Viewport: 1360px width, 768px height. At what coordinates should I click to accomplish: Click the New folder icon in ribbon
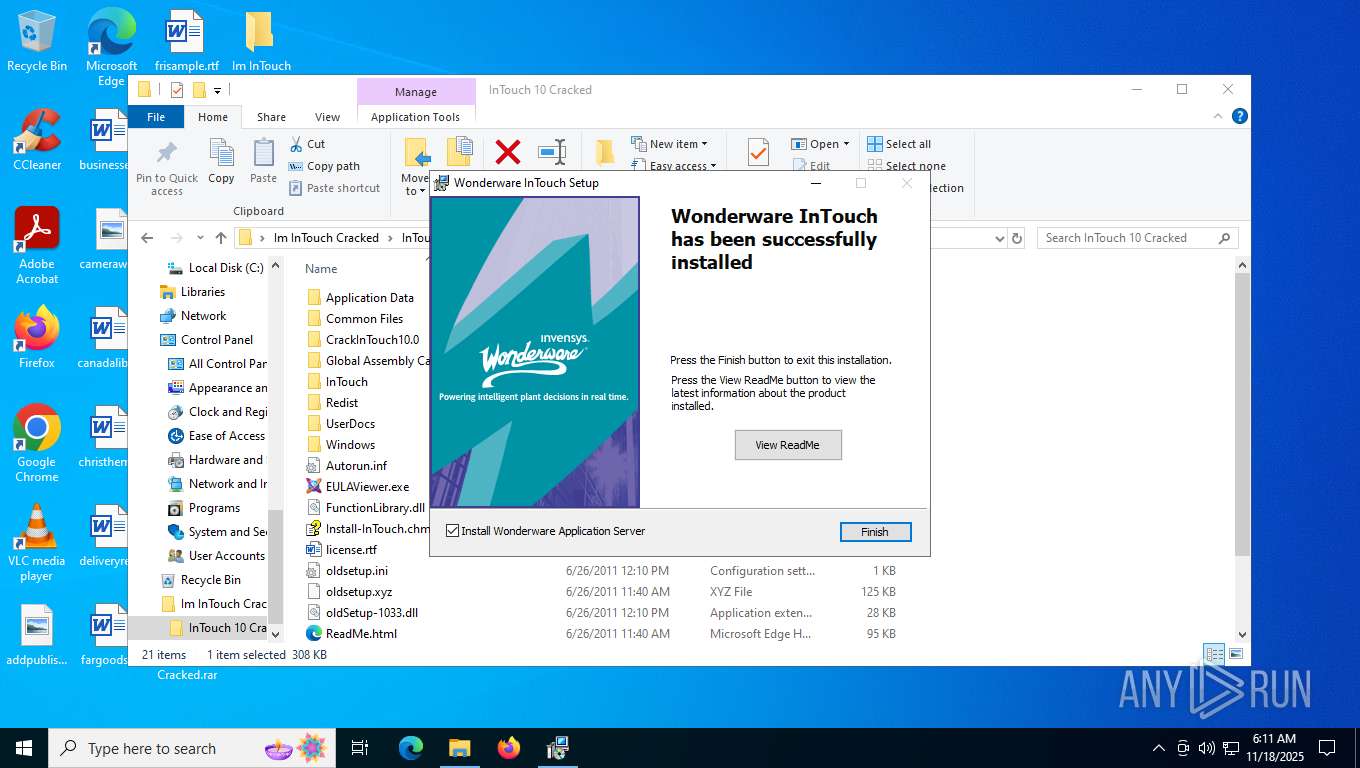(x=605, y=152)
